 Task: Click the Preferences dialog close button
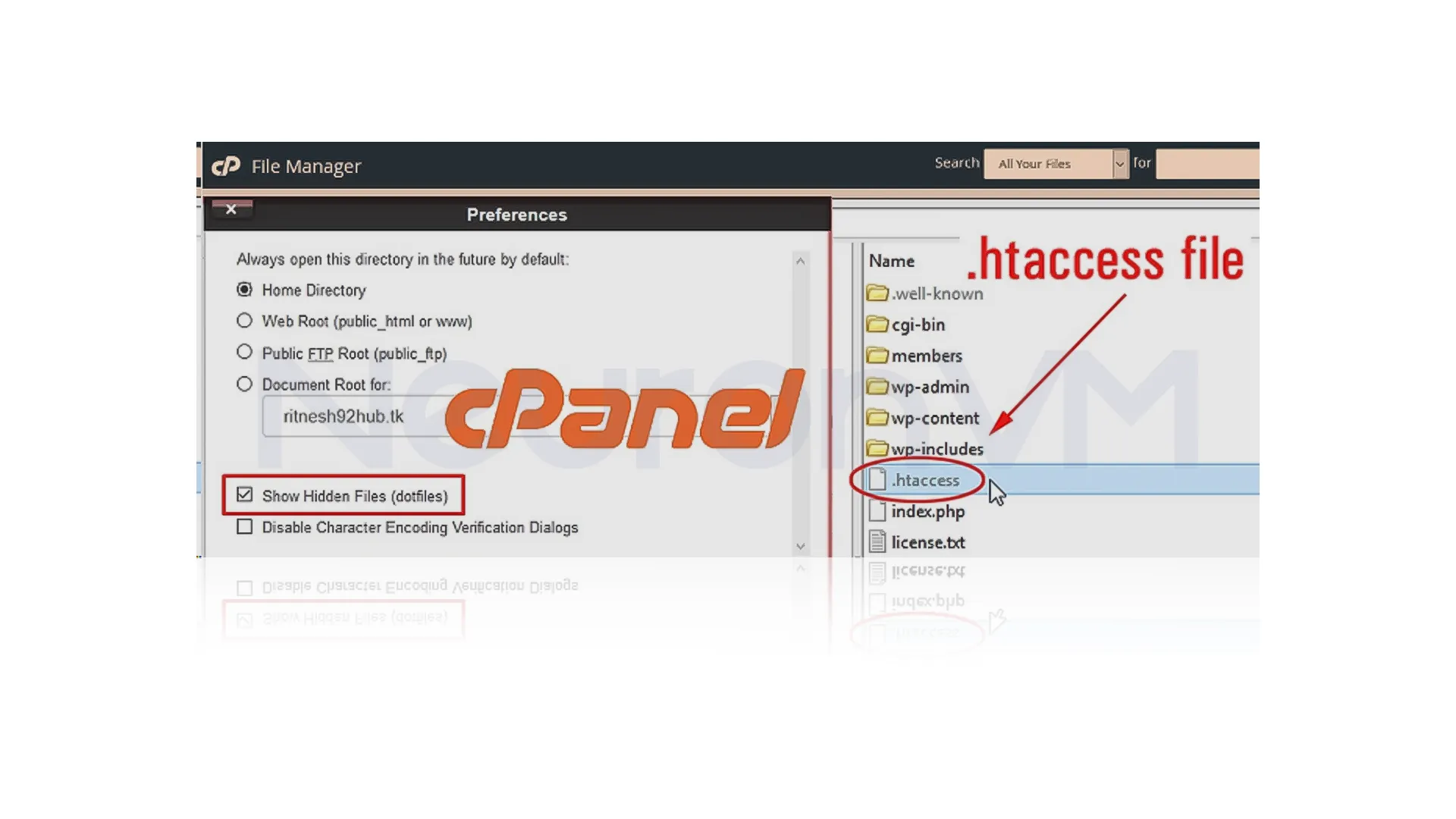230,208
